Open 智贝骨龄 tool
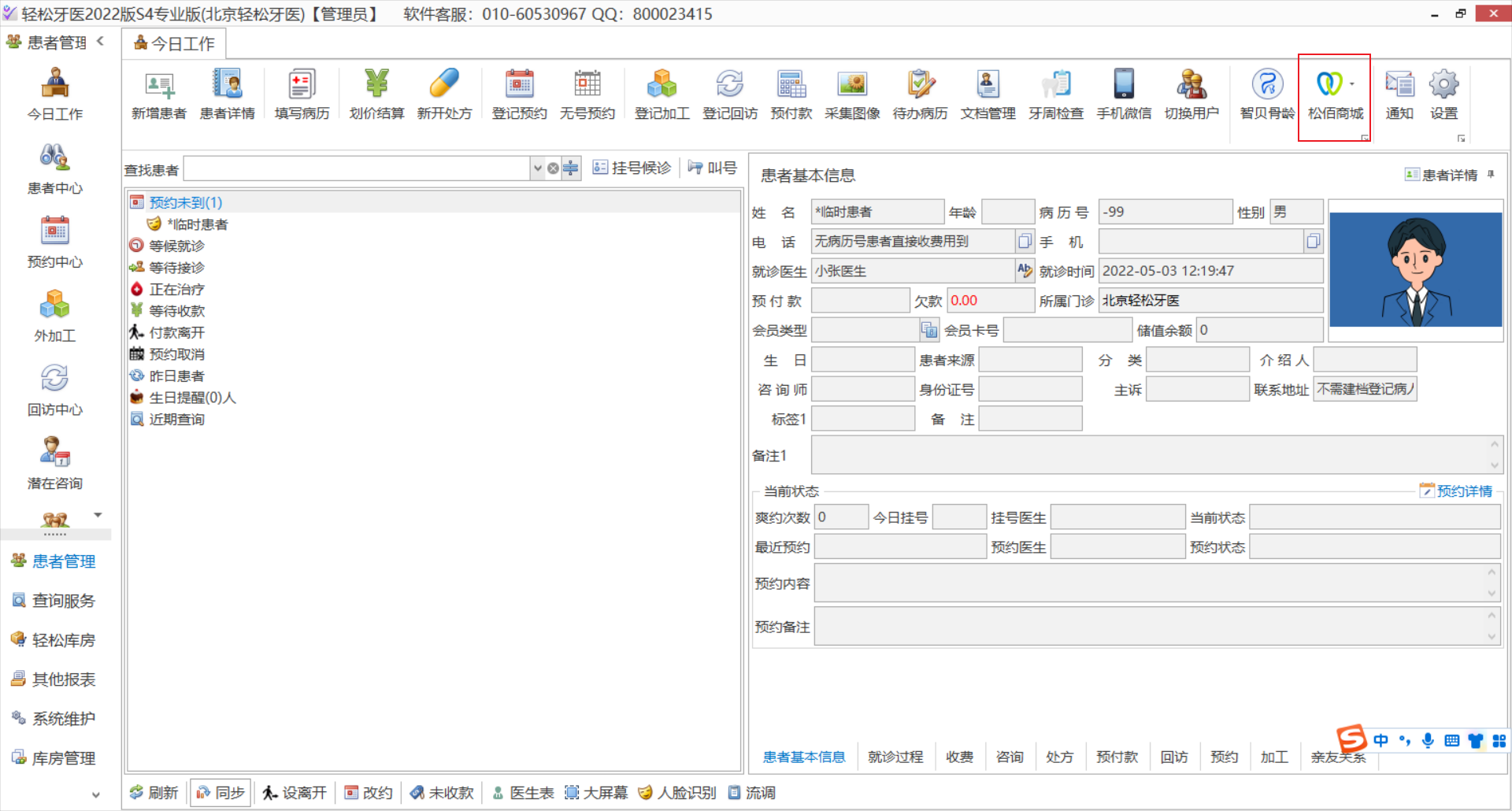Image resolution: width=1512 pixels, height=811 pixels. point(1267,94)
